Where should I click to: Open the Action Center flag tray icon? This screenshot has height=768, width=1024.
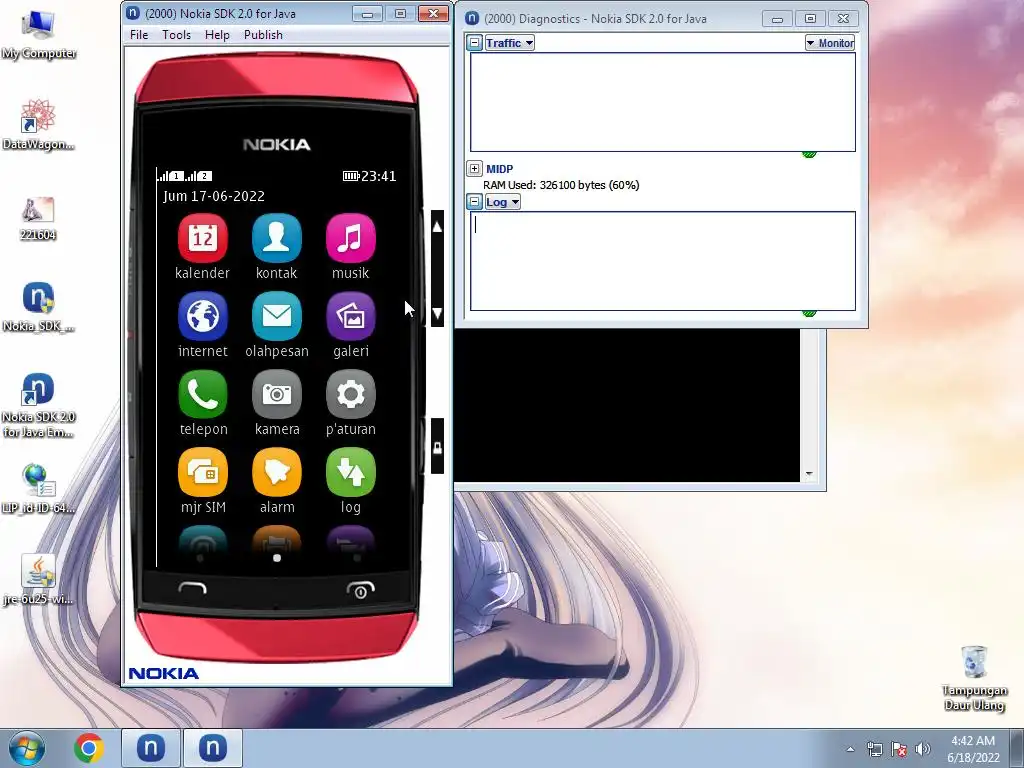click(899, 748)
